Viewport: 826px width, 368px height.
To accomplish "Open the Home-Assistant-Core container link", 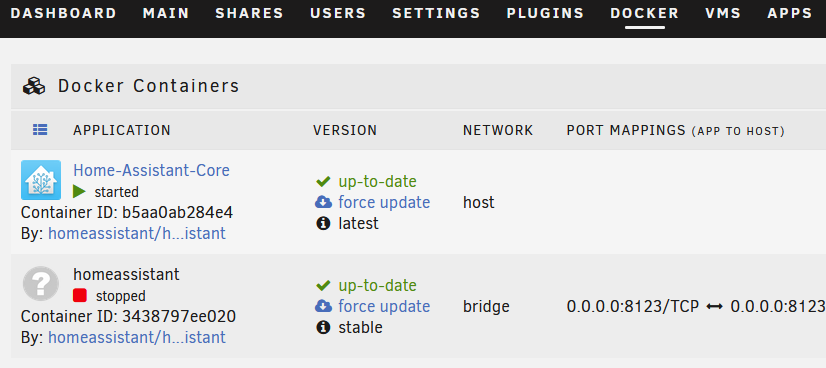I will click(151, 170).
